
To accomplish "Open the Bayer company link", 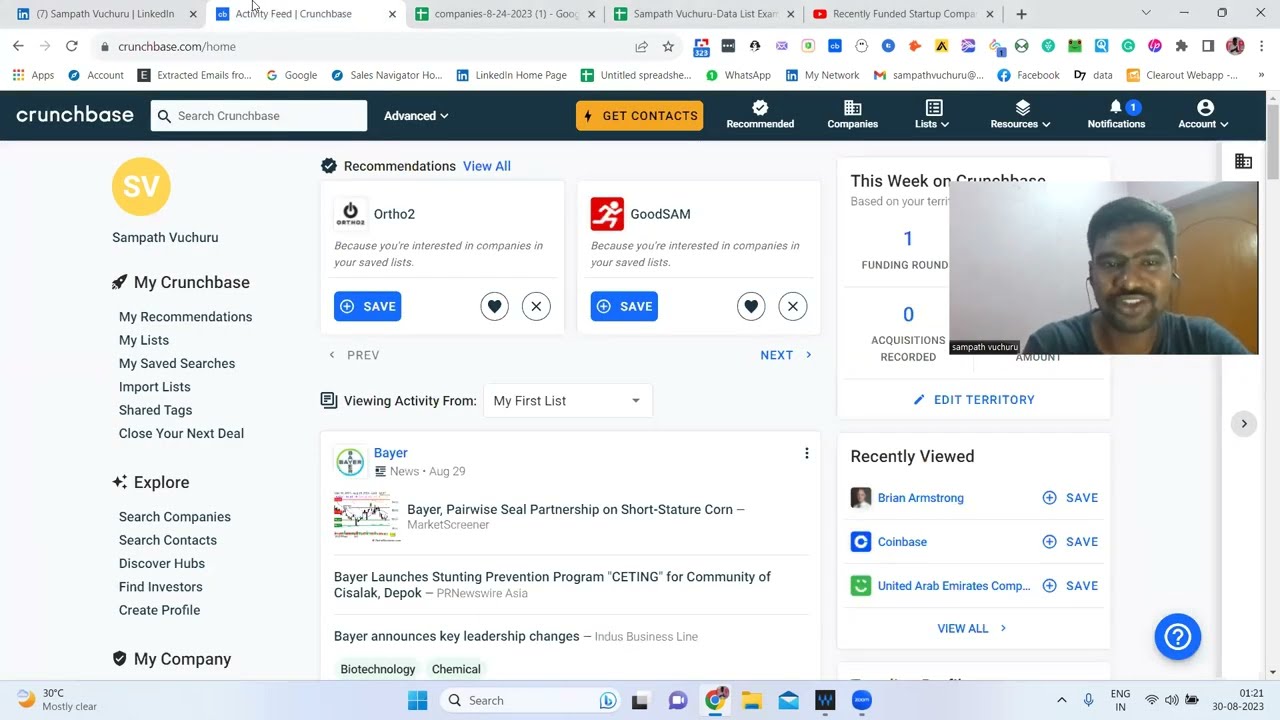I will coord(390,453).
